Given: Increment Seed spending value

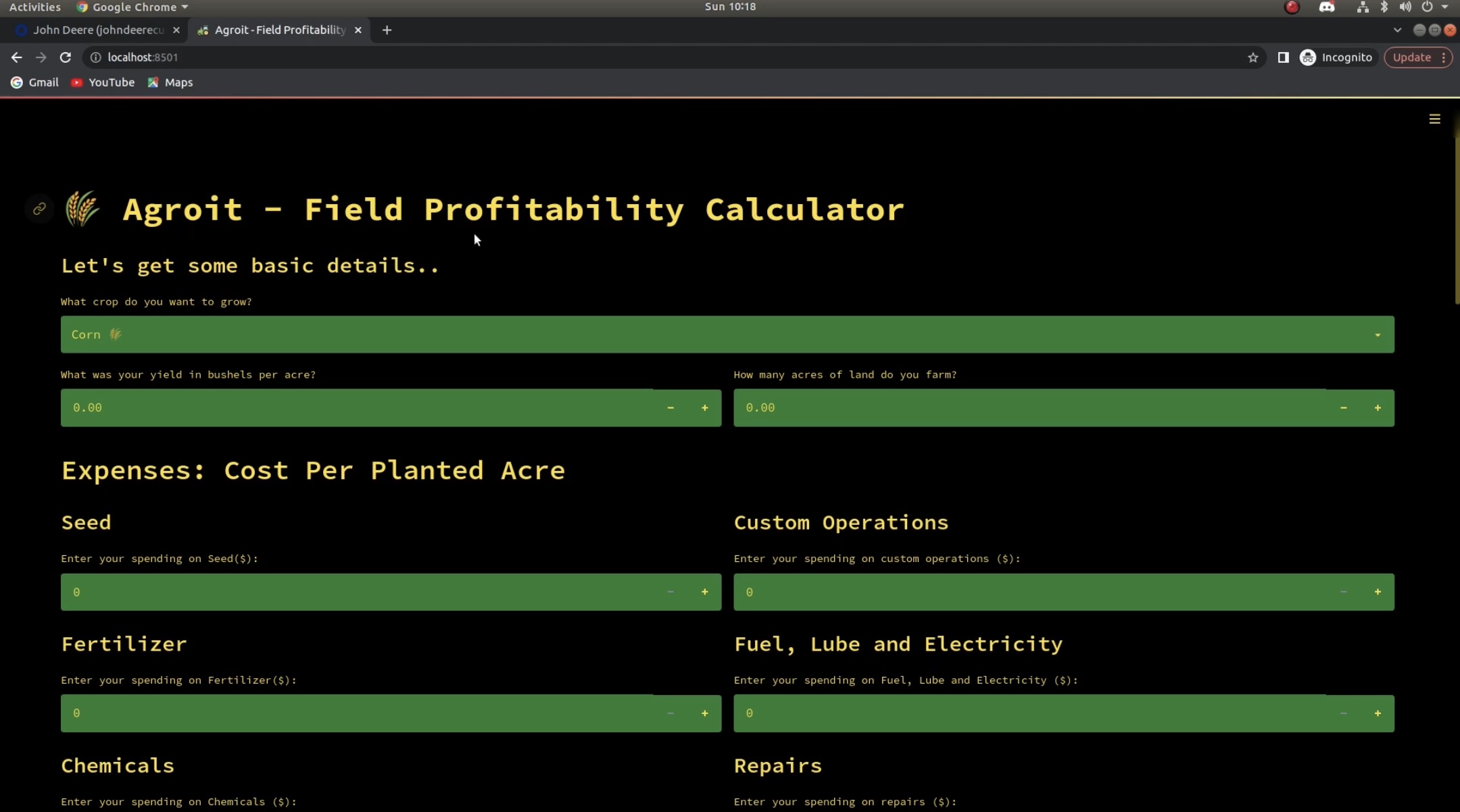Looking at the screenshot, I should pos(704,592).
